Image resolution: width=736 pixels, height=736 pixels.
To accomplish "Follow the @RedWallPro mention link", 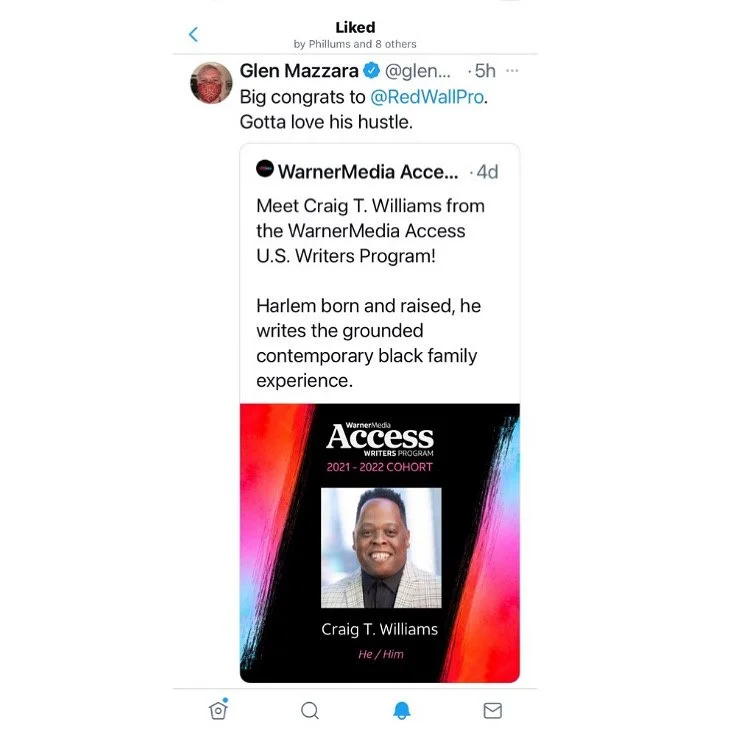I will [x=427, y=97].
